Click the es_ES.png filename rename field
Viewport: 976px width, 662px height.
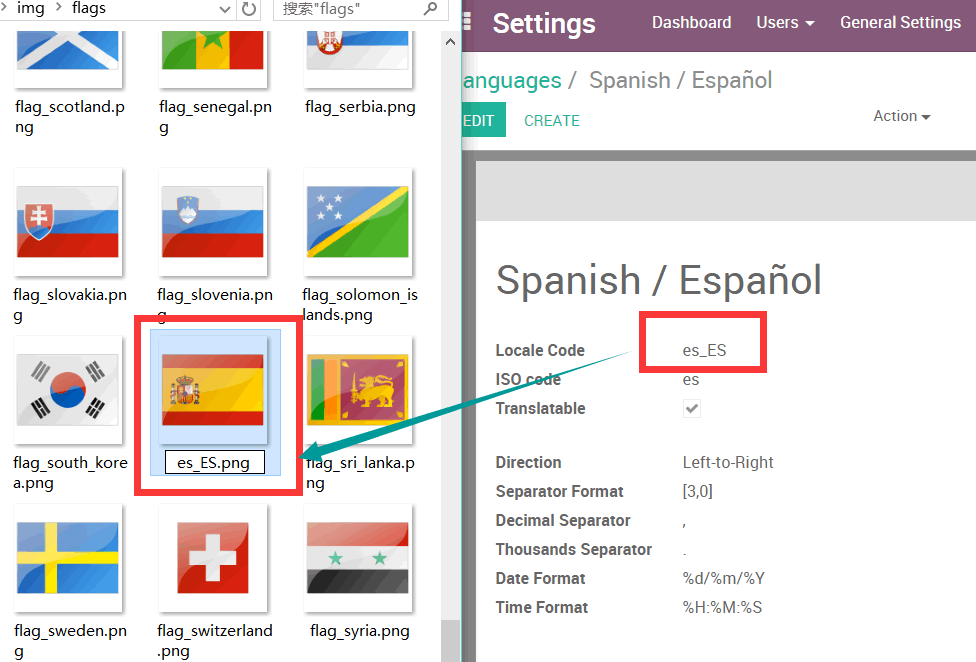click(x=214, y=463)
